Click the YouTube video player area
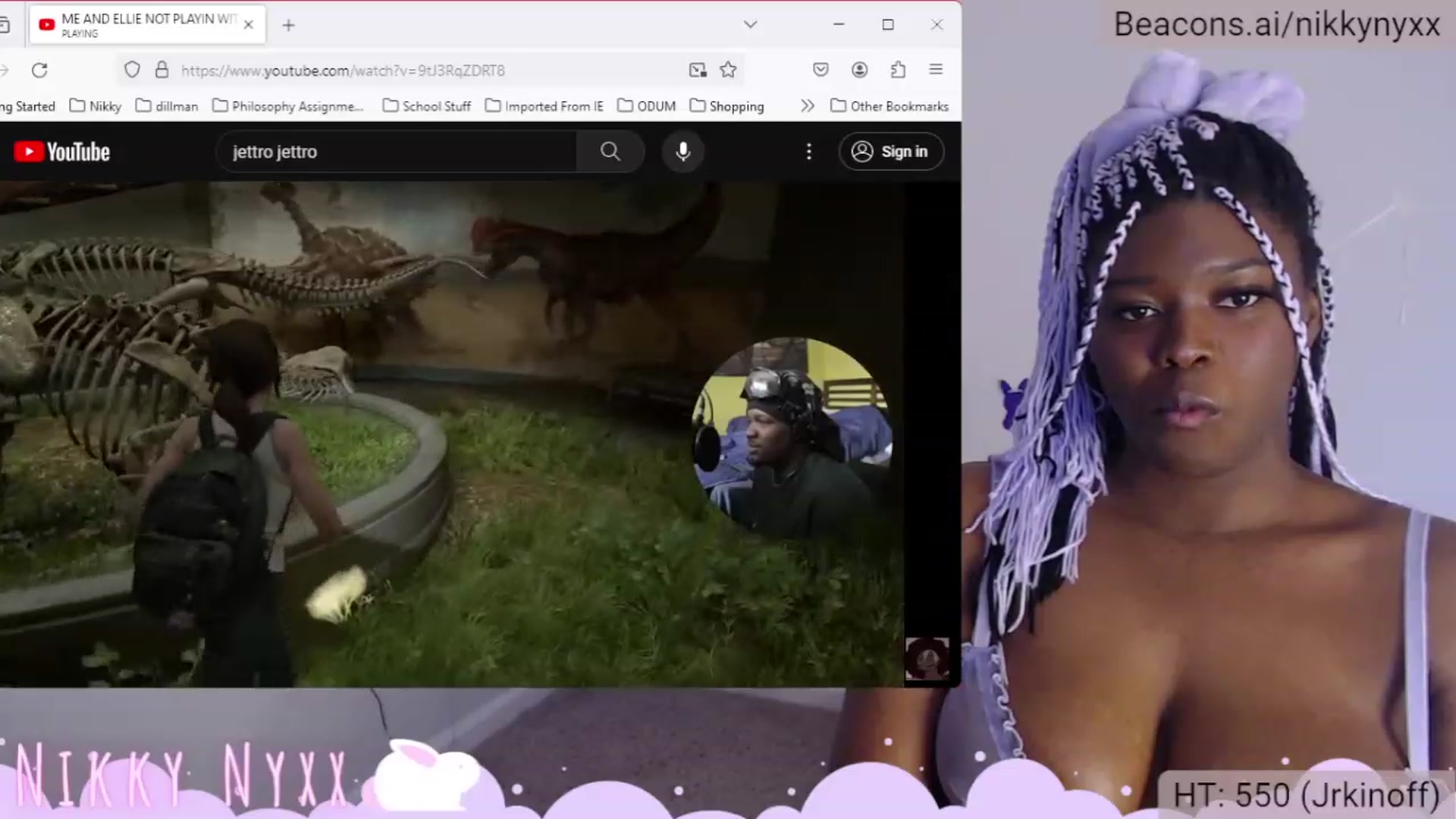Image resolution: width=1456 pixels, height=819 pixels. [x=452, y=434]
